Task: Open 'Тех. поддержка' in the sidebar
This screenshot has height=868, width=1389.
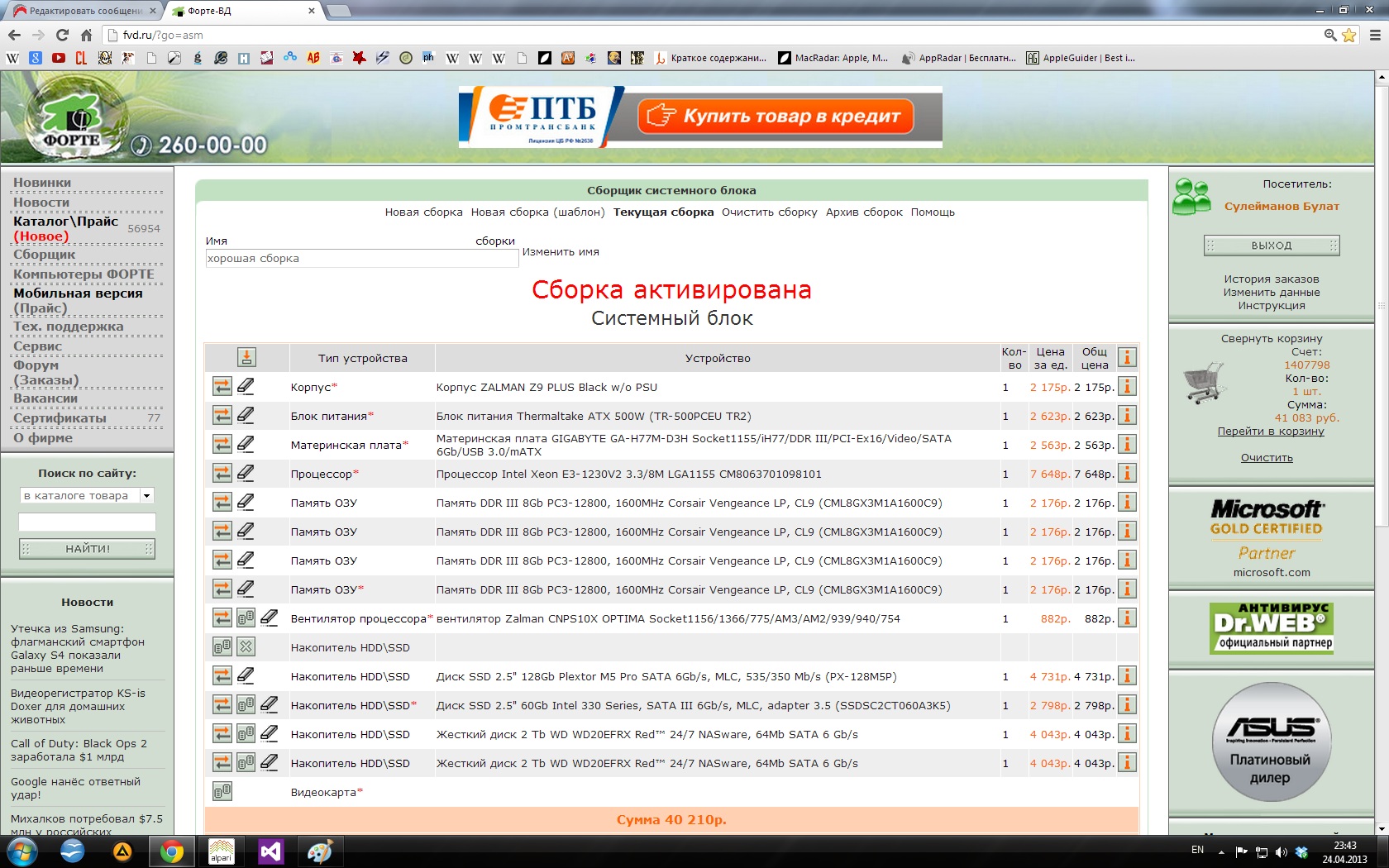Action: 68,327
